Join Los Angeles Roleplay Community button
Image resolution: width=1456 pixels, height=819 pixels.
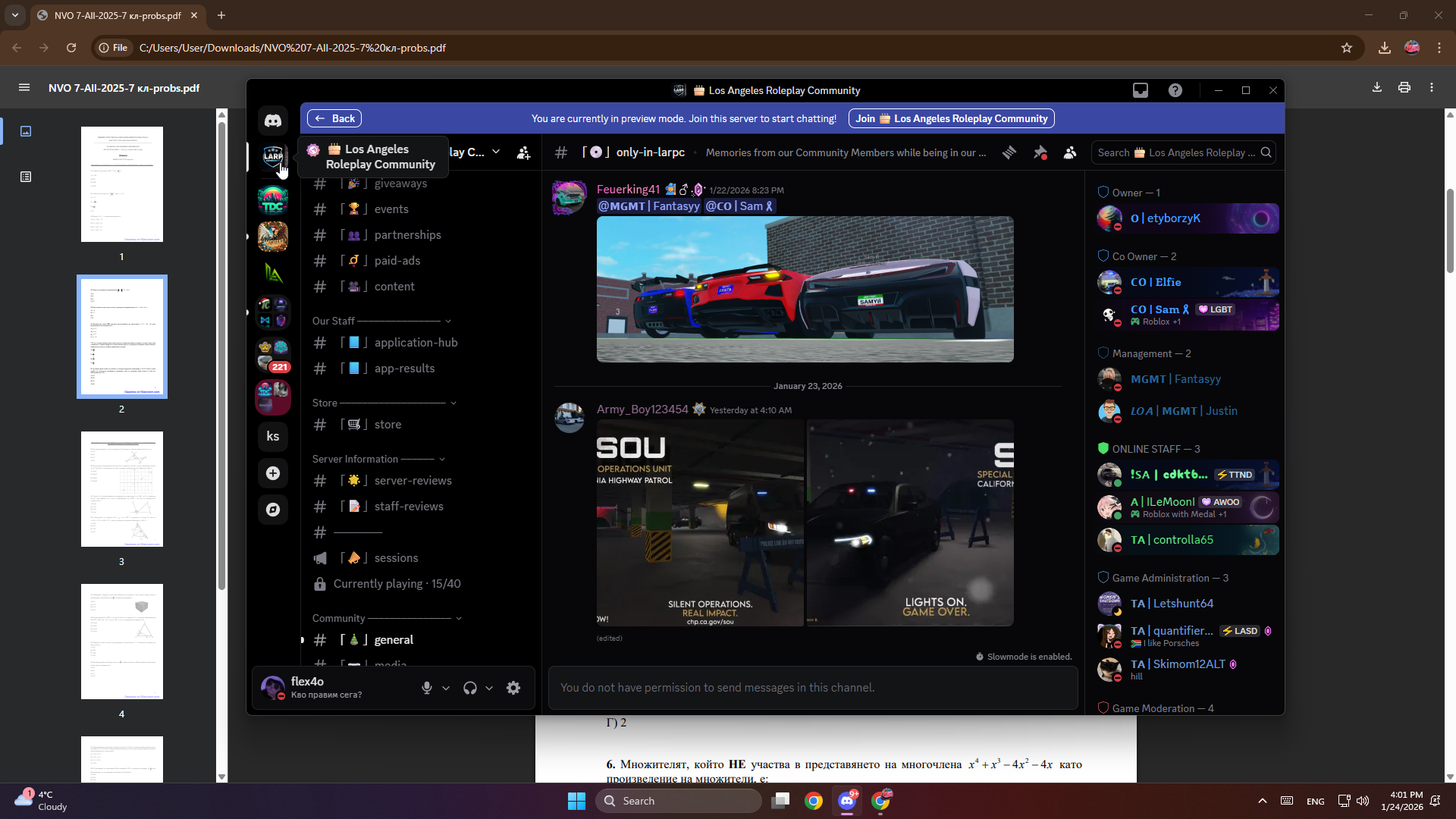point(953,118)
